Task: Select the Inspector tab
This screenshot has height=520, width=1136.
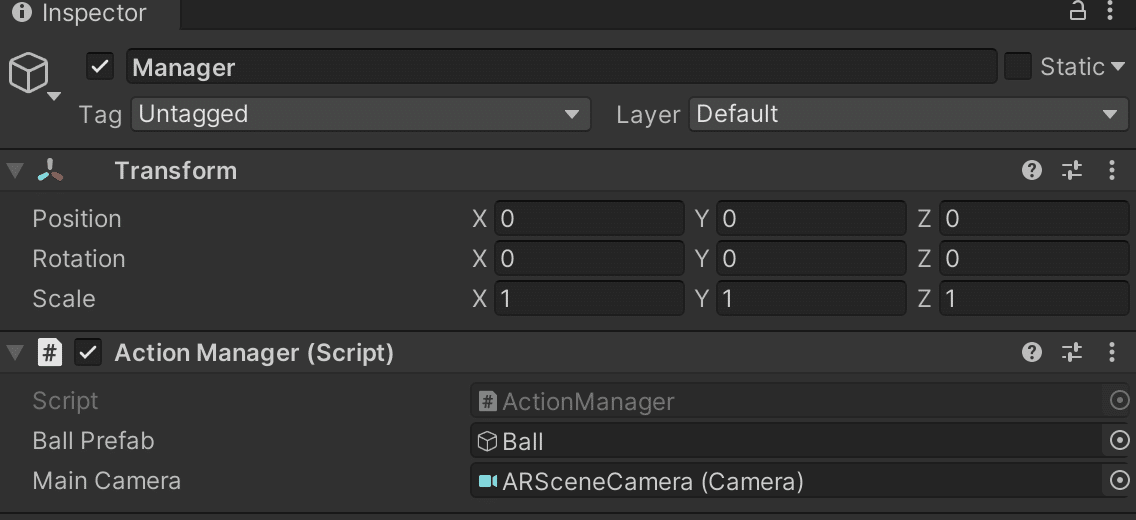Action: click(80, 13)
